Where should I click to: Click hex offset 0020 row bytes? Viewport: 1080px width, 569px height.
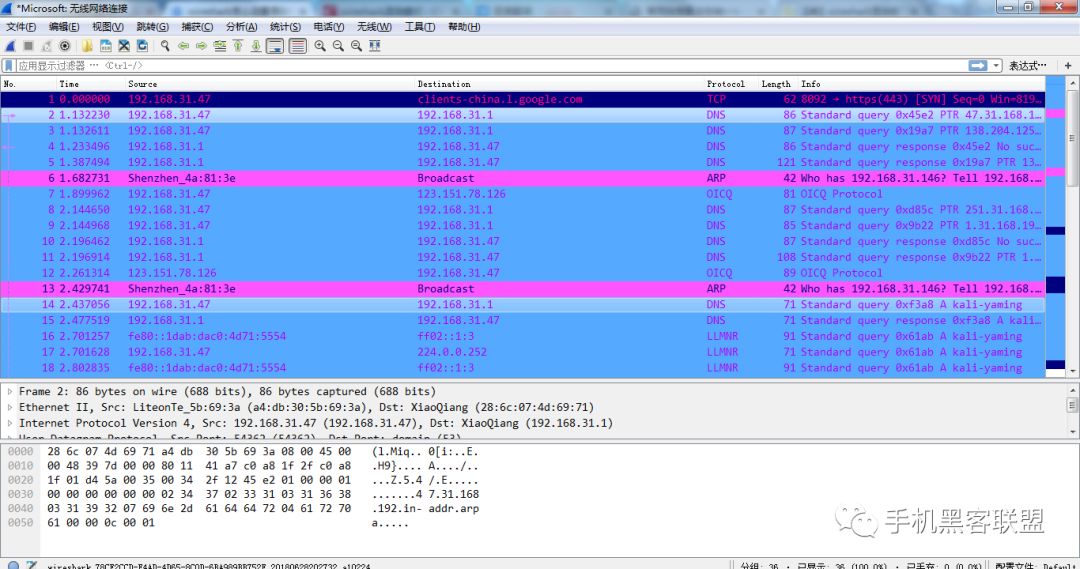coord(199,480)
